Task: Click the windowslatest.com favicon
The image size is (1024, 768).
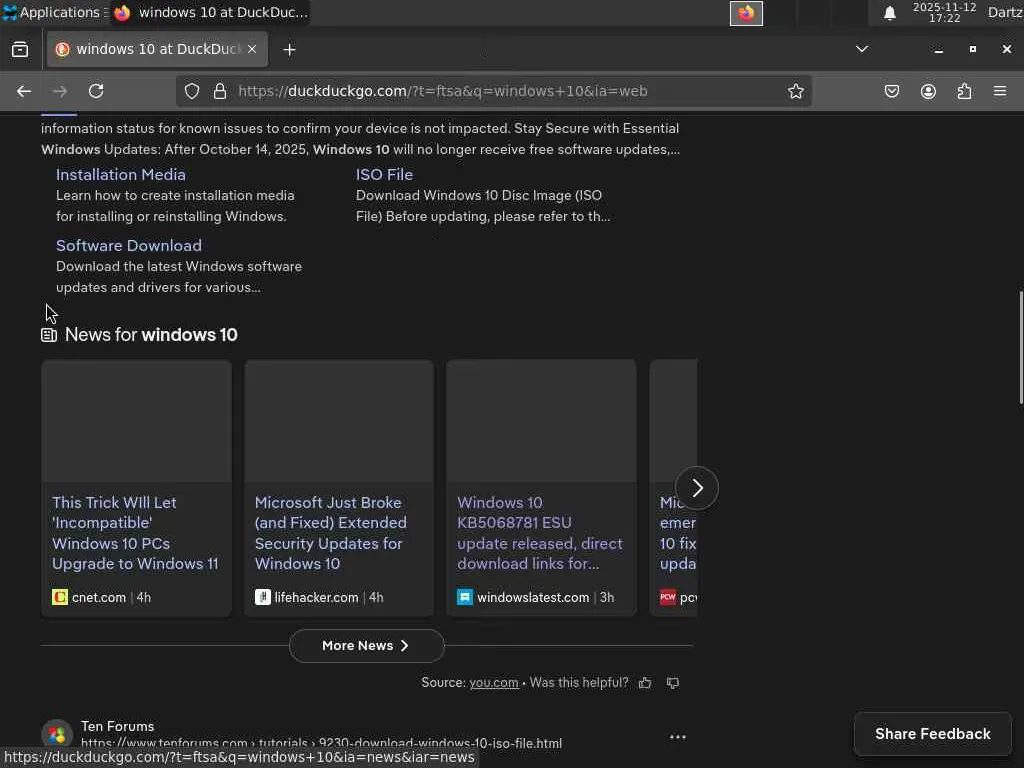Action: pos(465,597)
